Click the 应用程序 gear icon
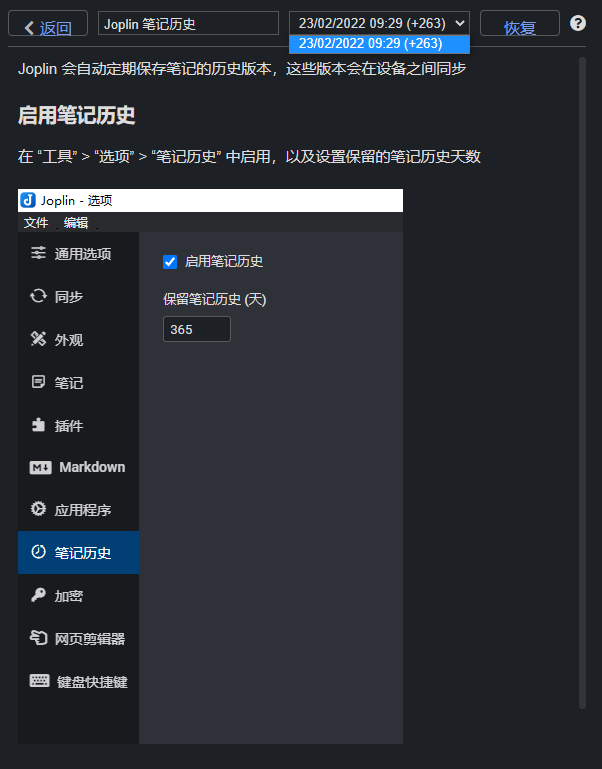Viewport: 602px width, 769px height. point(38,509)
